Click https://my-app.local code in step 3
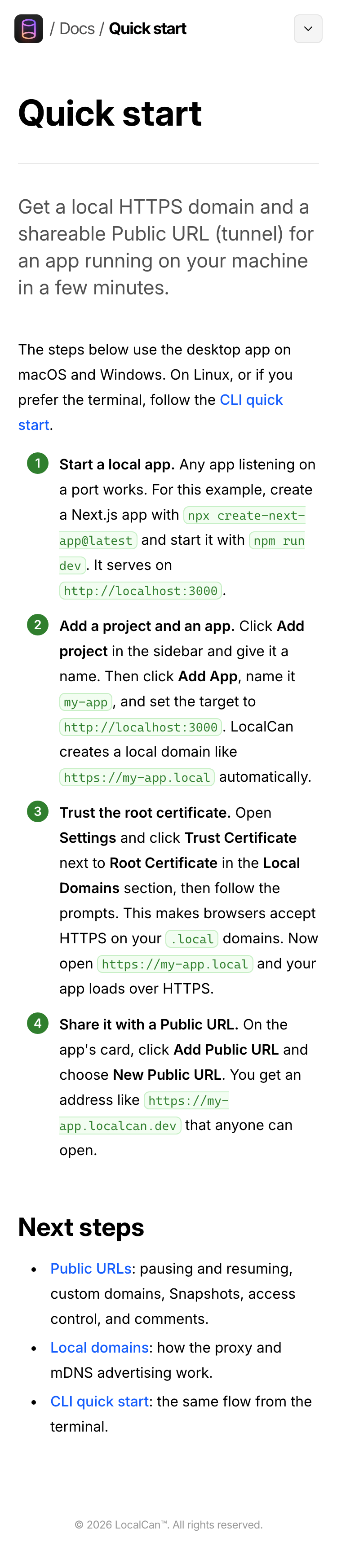This screenshot has width=337, height=1568. [x=175, y=964]
